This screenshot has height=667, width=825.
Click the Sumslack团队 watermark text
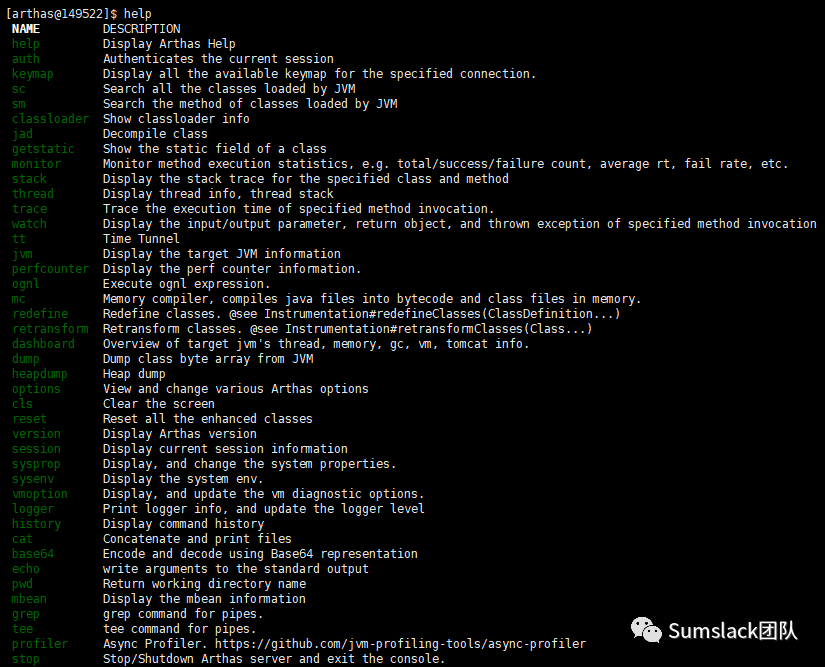[733, 631]
